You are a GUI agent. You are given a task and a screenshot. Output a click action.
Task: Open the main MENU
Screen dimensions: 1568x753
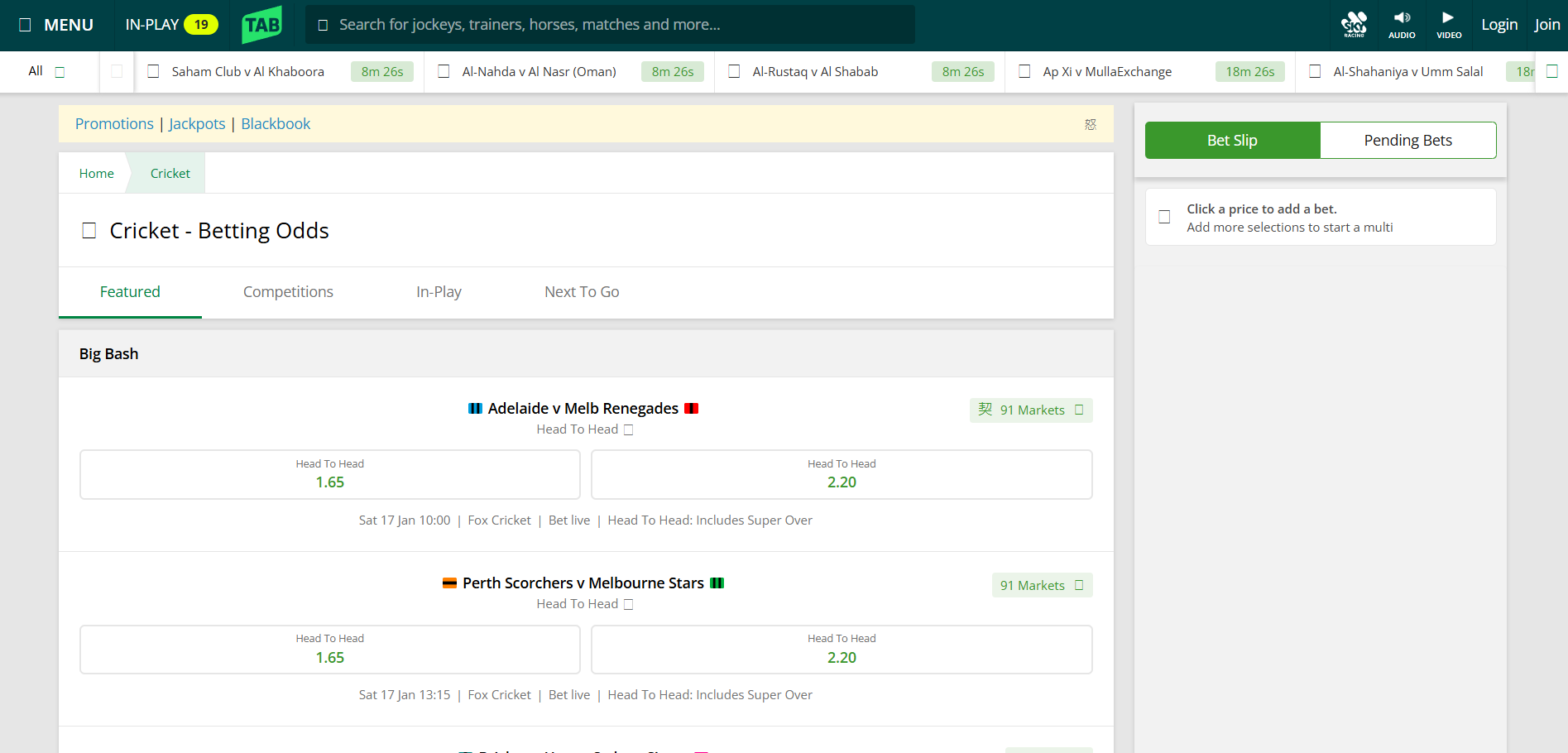click(x=56, y=25)
